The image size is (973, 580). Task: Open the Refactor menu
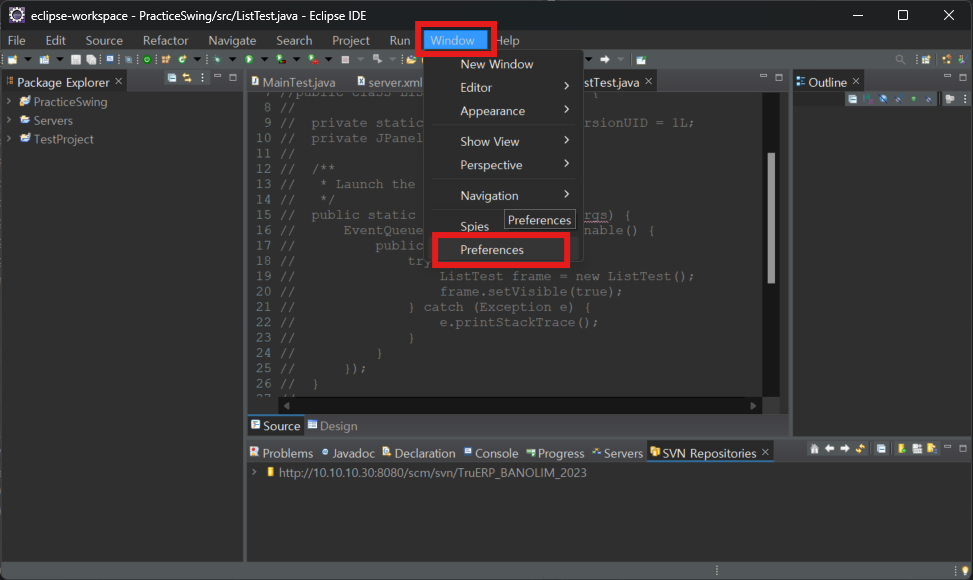(165, 40)
